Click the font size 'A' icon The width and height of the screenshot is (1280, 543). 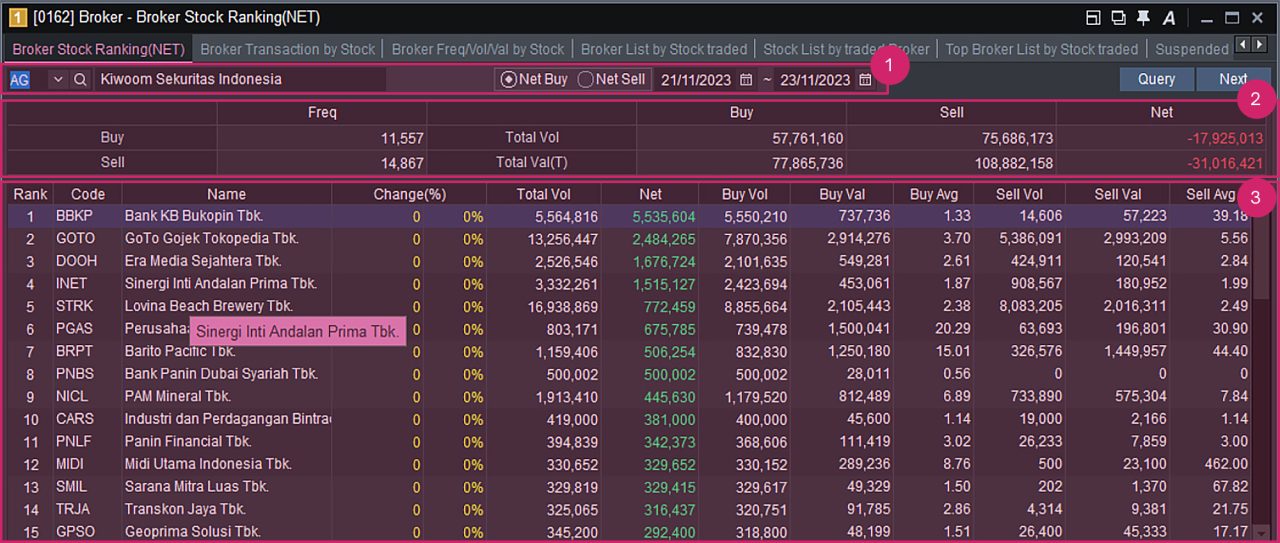(x=1169, y=18)
